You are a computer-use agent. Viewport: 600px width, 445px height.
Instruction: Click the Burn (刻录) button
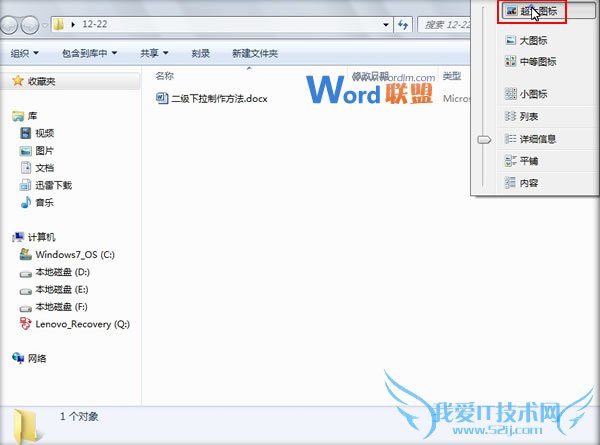coord(201,53)
